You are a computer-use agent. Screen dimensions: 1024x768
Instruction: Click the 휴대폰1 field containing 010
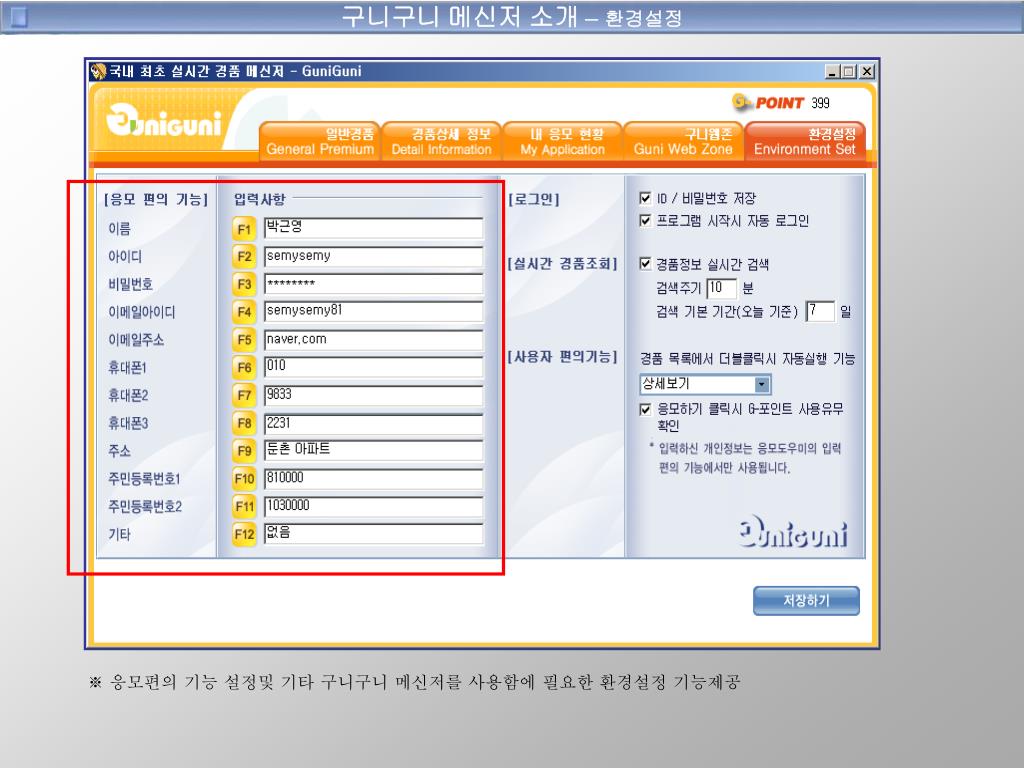point(374,367)
